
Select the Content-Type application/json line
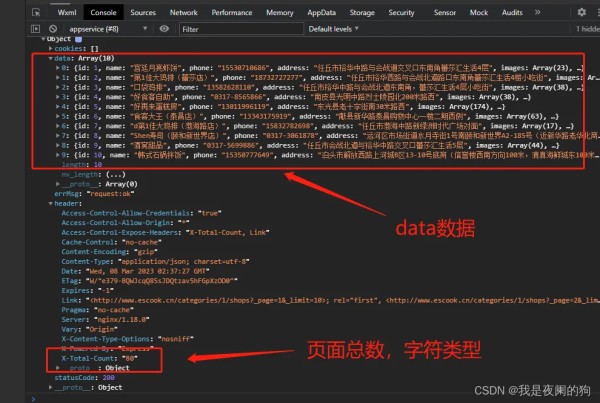pos(155,261)
